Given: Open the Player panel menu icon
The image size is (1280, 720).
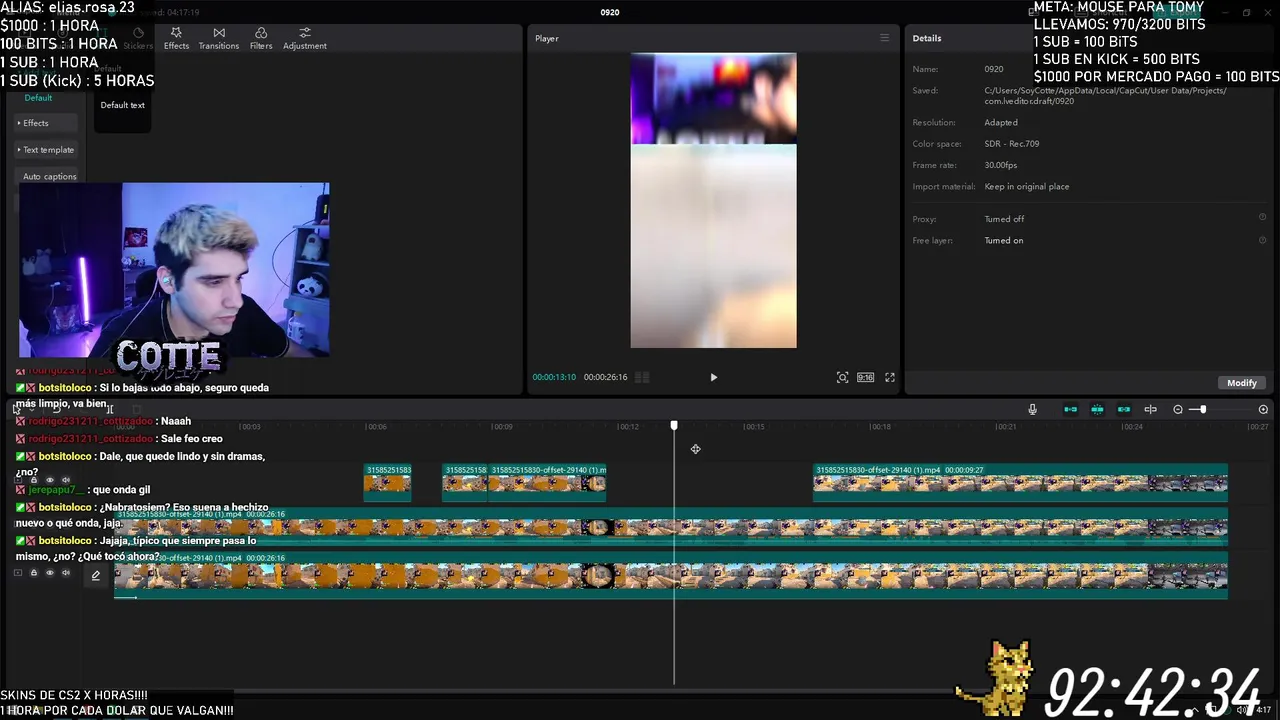Looking at the screenshot, I should [x=884, y=38].
